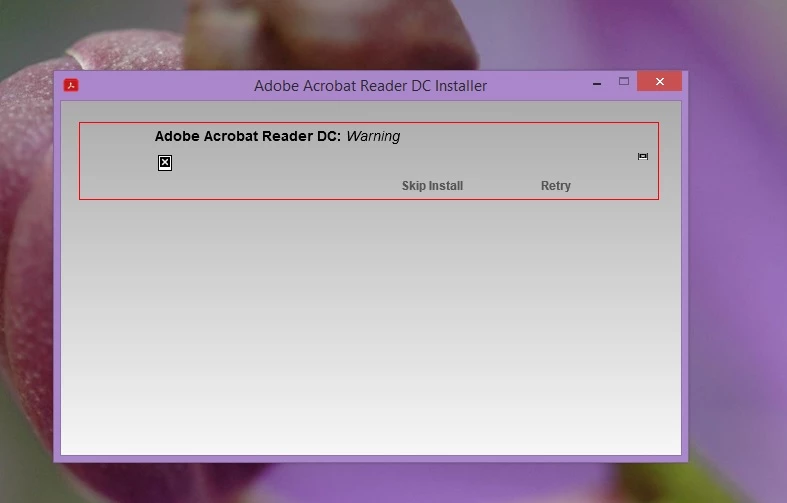Click the Skip Install button
The width and height of the screenshot is (787, 503).
432,186
